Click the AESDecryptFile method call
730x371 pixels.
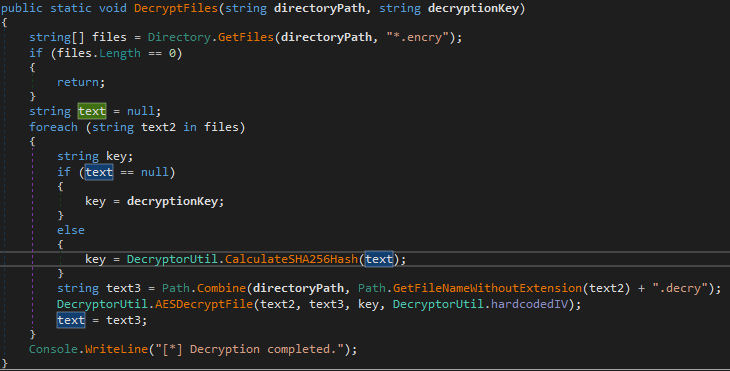tap(204, 304)
